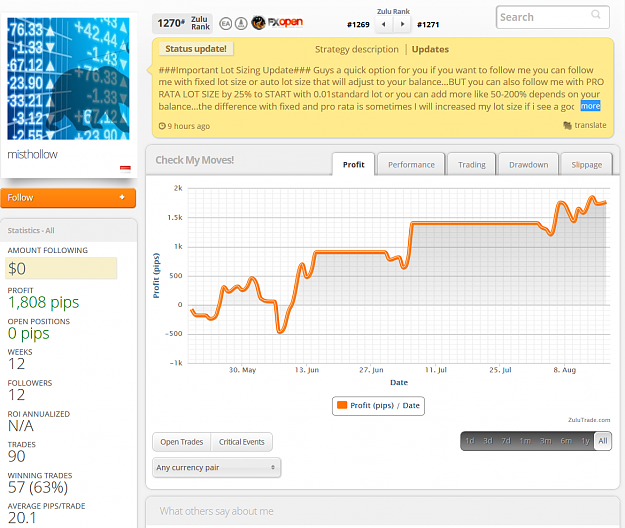Screen dimensions: 625x528
Task: Switch to the Trading tab
Action: [x=472, y=165]
